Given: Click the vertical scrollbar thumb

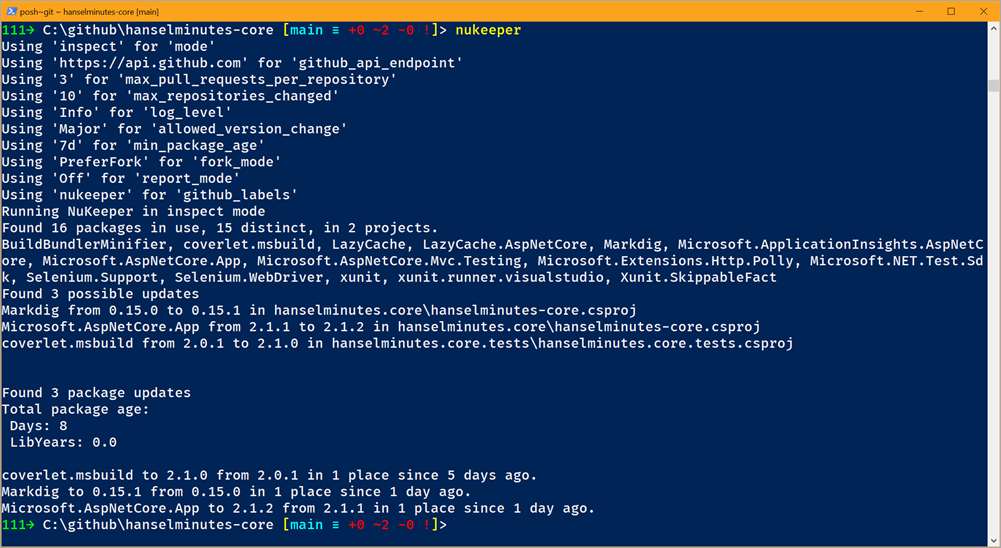Looking at the screenshot, I should [x=994, y=86].
